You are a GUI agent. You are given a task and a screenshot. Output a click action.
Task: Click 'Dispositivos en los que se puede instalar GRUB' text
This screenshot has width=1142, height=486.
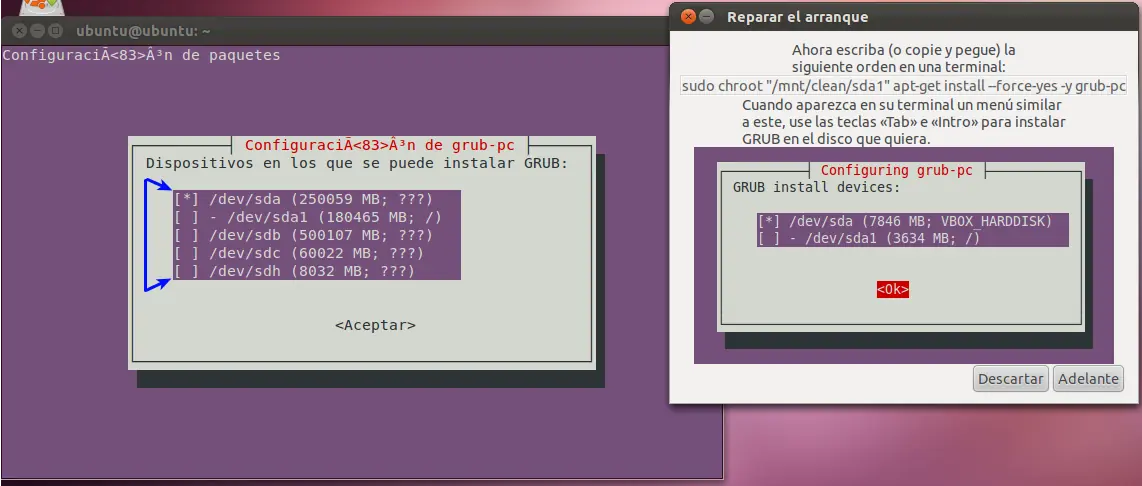[357, 163]
